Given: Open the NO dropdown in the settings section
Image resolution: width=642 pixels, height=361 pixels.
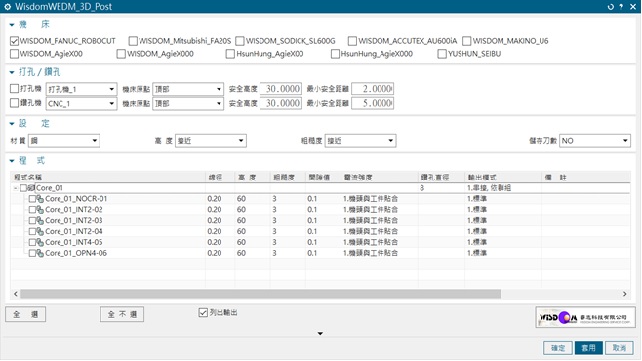Looking at the screenshot, I should 595,141.
